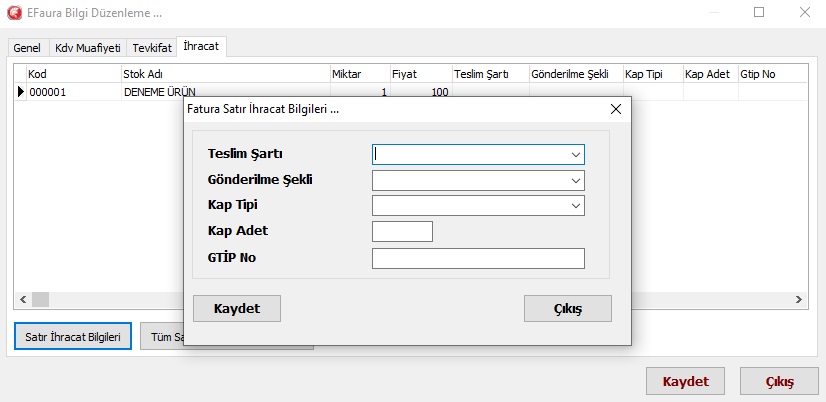Viewport: 826px width, 402px height.
Task: Select the İhracat tab
Action: click(202, 47)
